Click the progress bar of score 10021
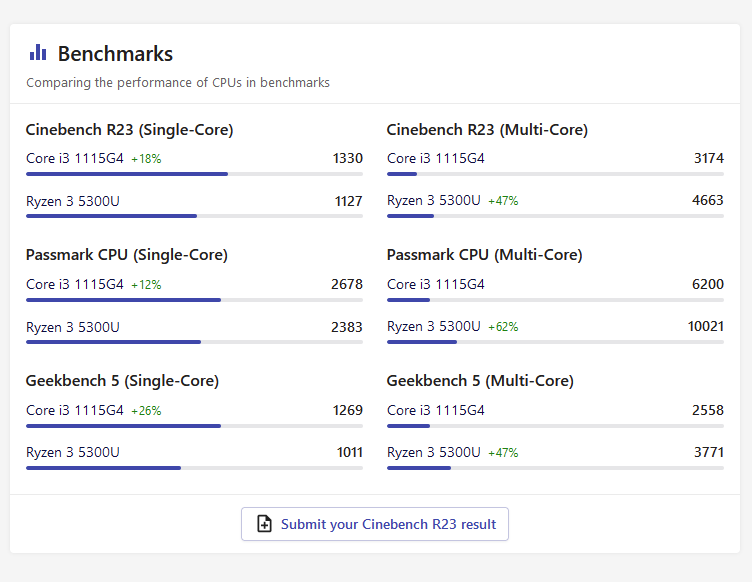Viewport: 752px width, 582px height. (x=555, y=342)
